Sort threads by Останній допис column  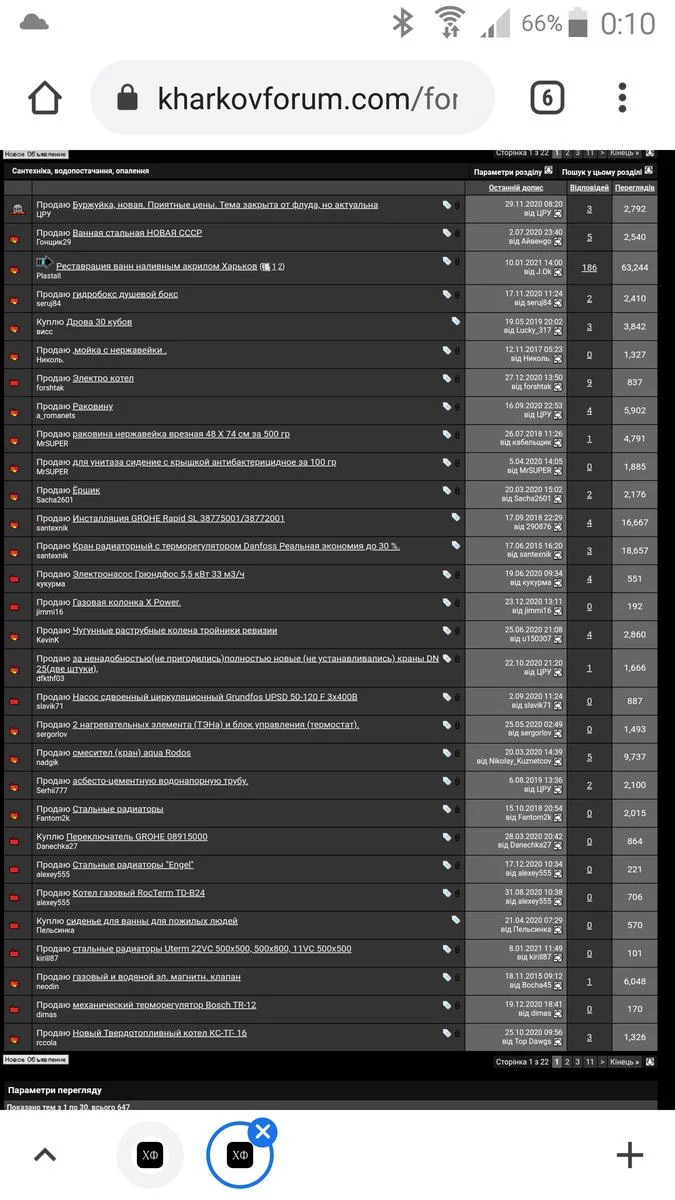516,188
